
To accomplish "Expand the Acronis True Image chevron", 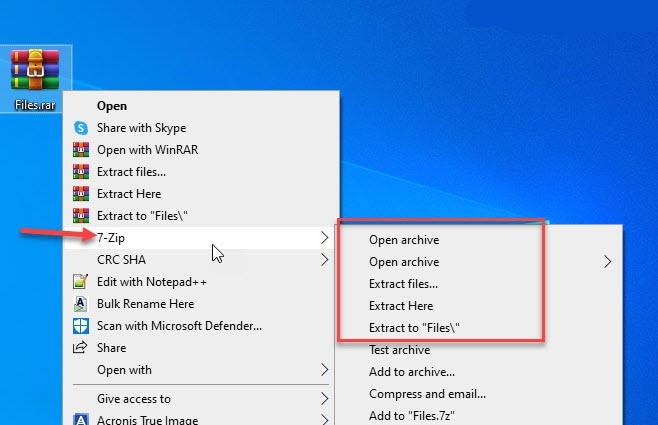I will pos(324,420).
